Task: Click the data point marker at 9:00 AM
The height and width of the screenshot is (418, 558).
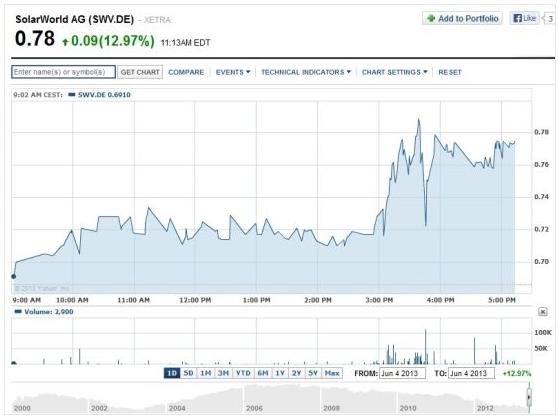Action: tap(14, 276)
